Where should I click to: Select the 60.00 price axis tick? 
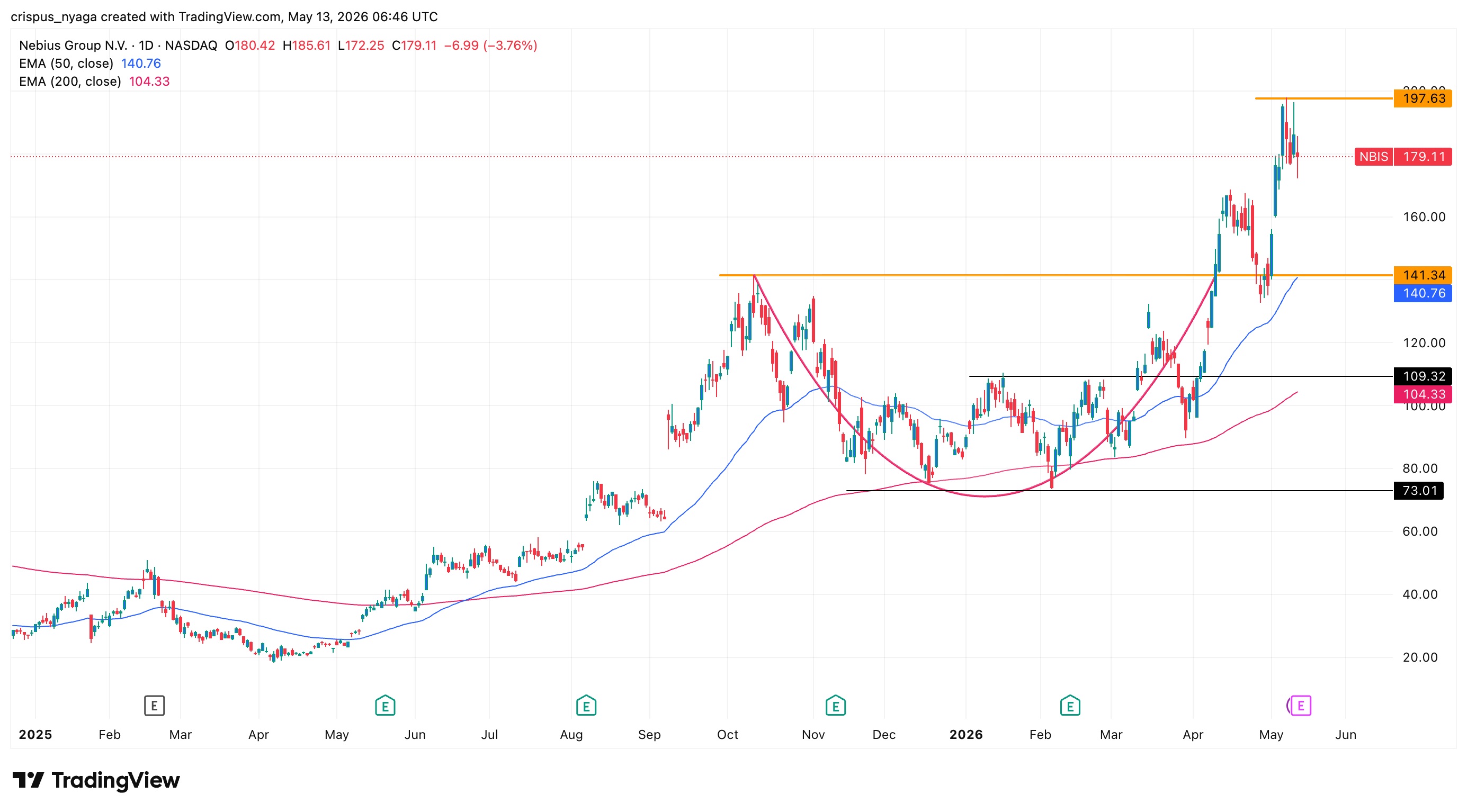(x=1420, y=531)
